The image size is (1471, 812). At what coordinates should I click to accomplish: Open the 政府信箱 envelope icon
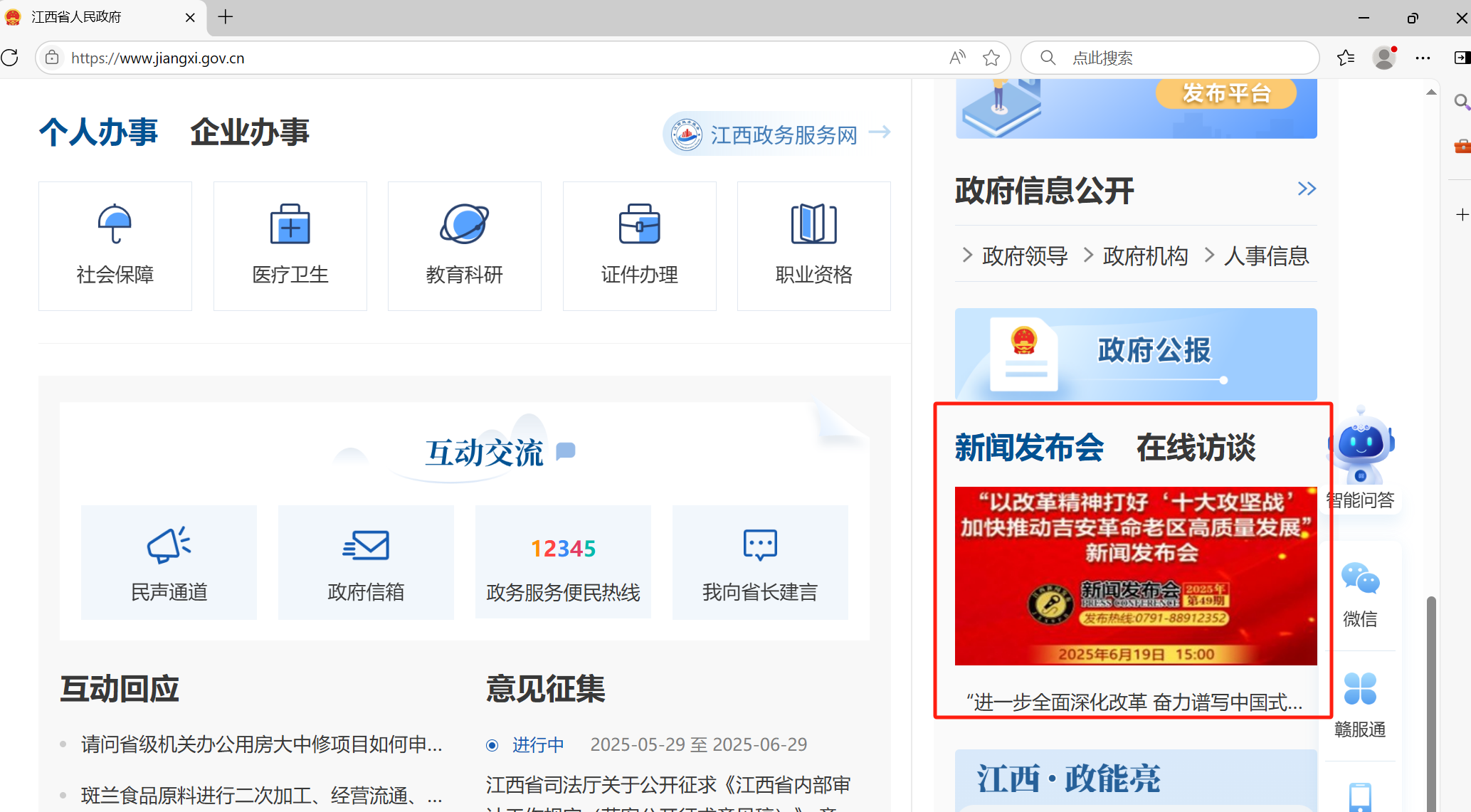[x=366, y=545]
